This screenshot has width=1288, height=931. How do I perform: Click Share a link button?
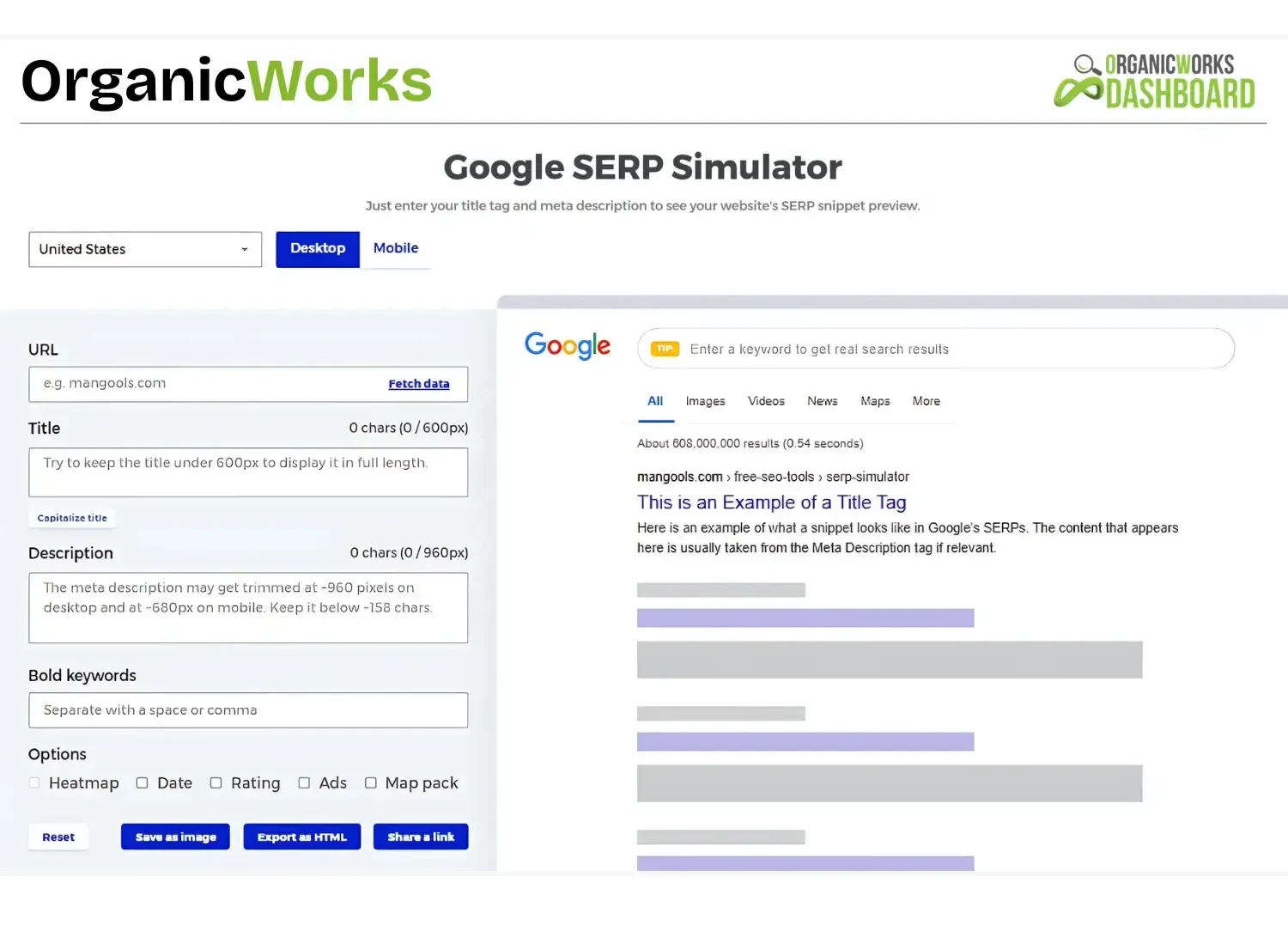tap(421, 837)
